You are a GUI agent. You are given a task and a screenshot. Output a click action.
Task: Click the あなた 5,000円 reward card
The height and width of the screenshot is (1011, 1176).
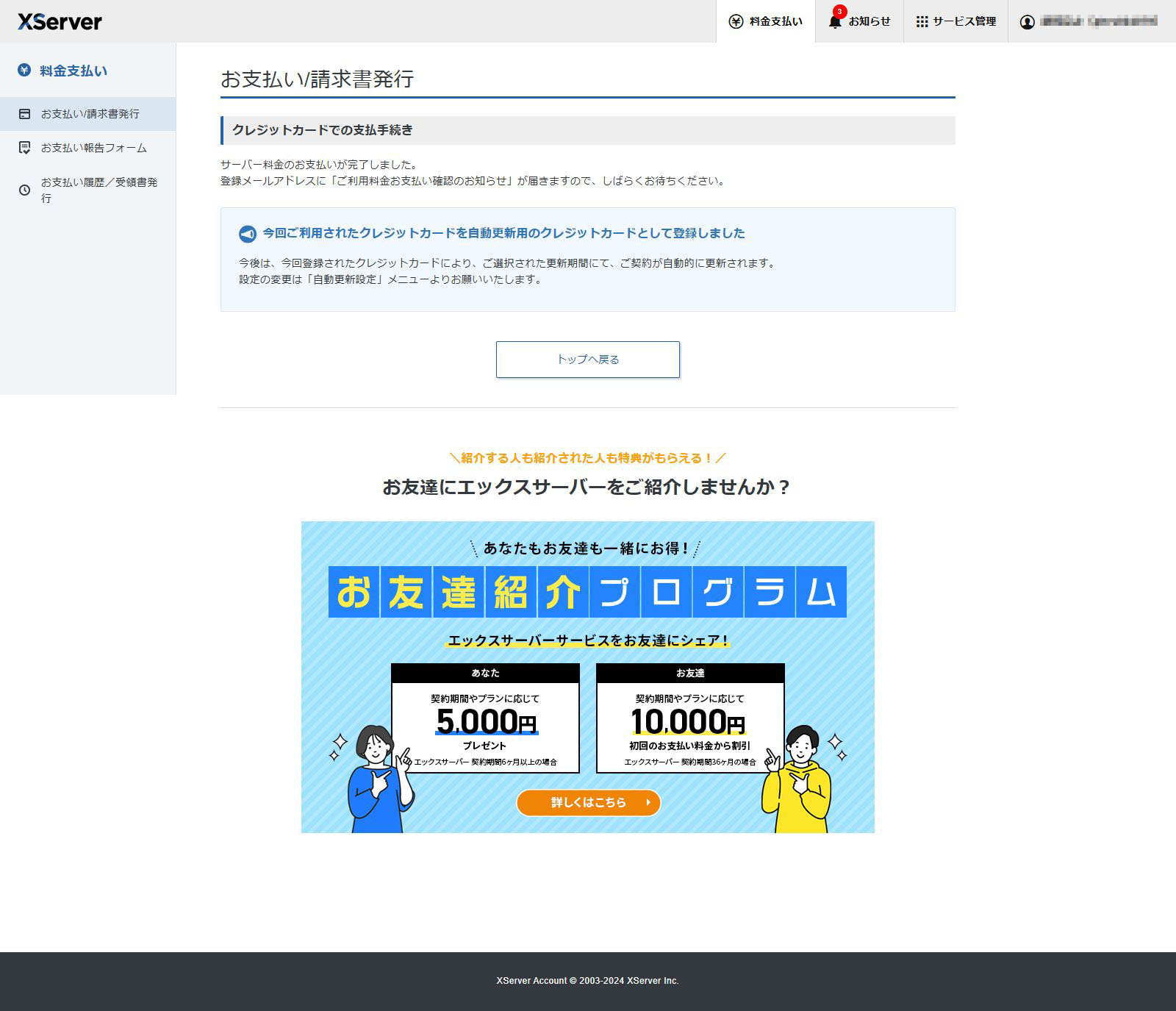point(485,718)
